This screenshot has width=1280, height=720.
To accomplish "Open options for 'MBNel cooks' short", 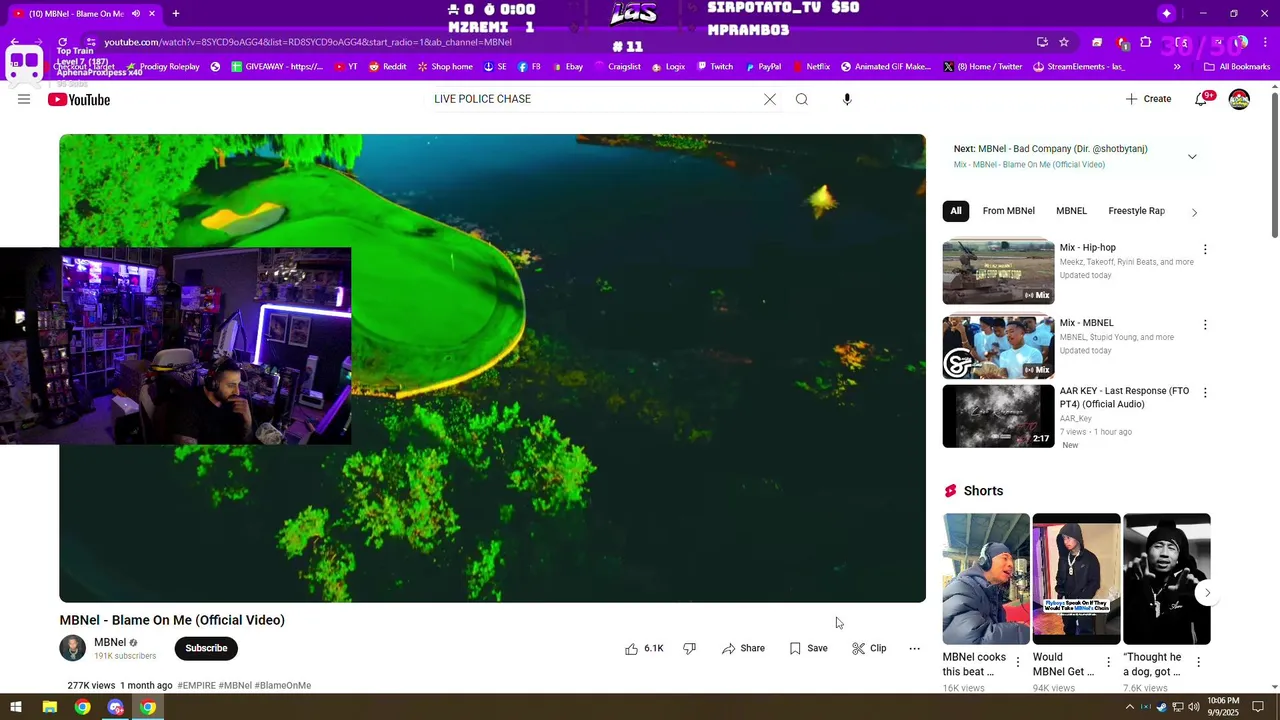I will [1018, 662].
